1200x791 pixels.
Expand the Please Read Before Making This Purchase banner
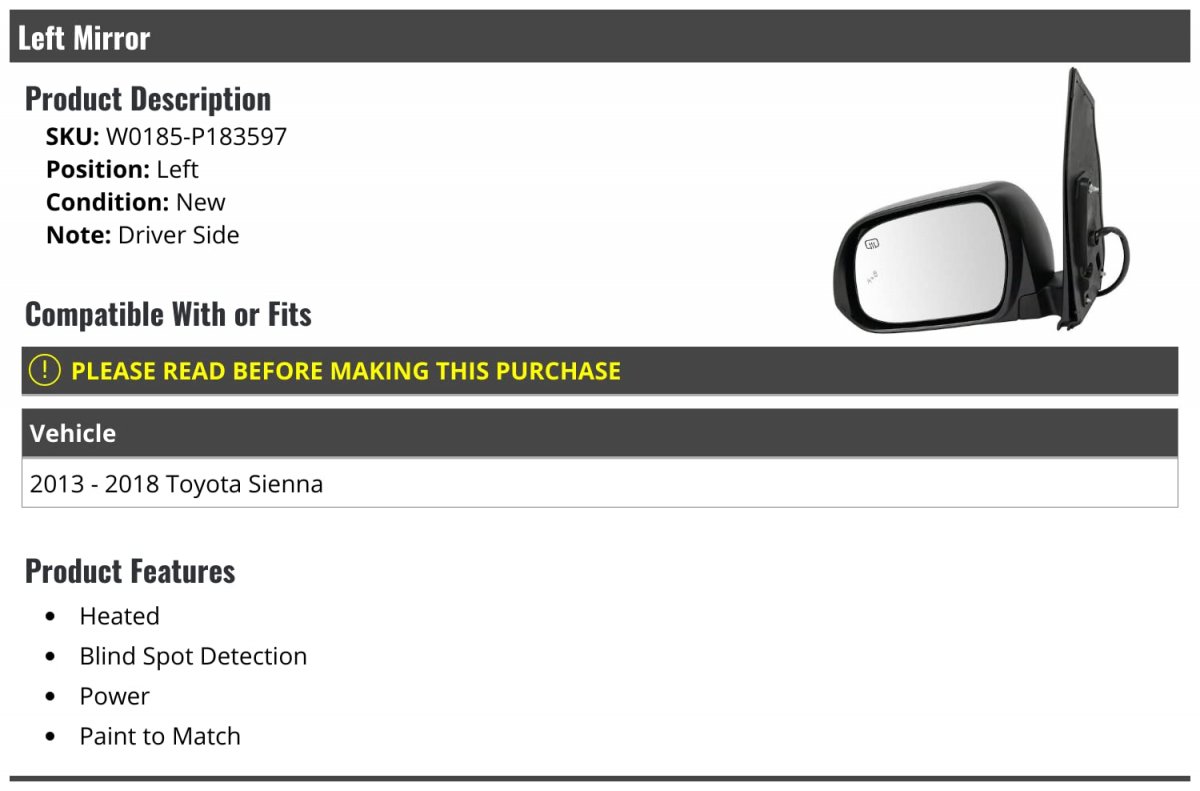pyautogui.click(x=600, y=371)
